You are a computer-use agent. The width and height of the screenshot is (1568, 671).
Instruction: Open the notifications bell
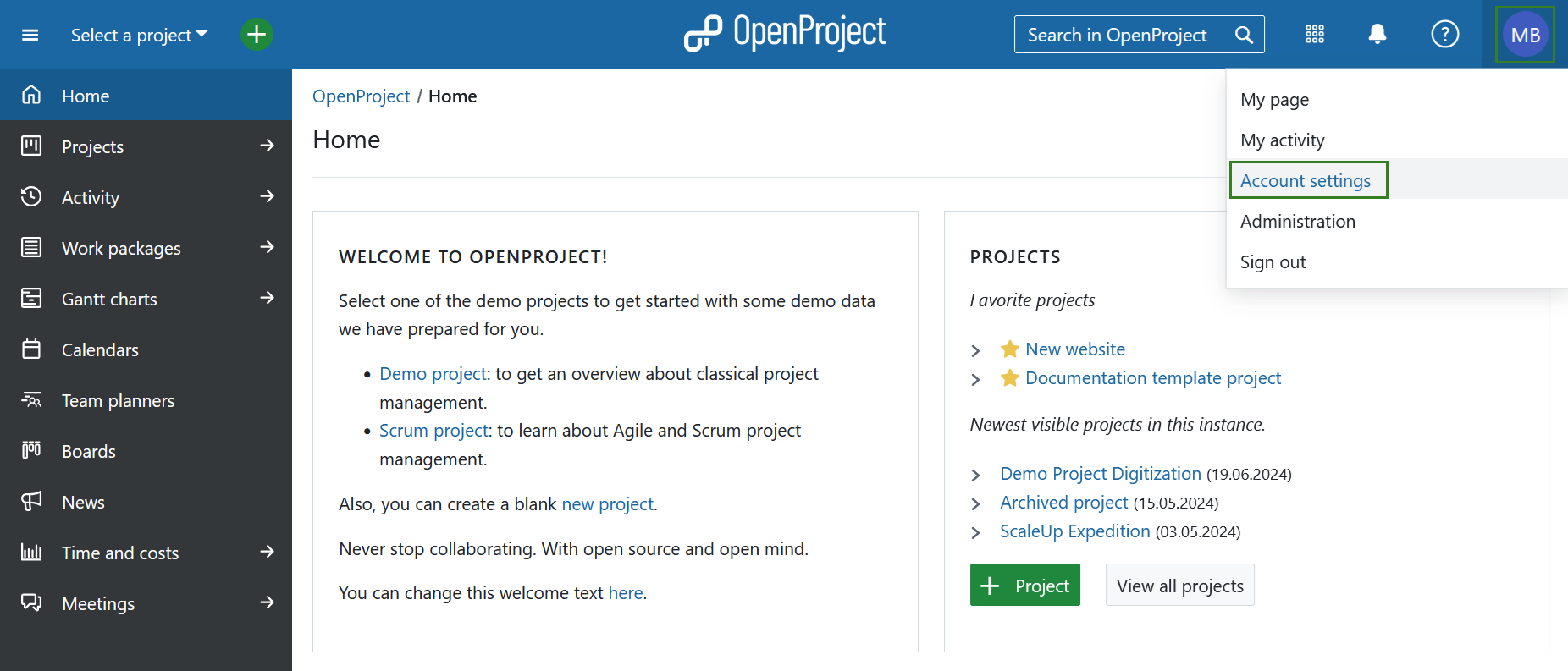pyautogui.click(x=1378, y=34)
